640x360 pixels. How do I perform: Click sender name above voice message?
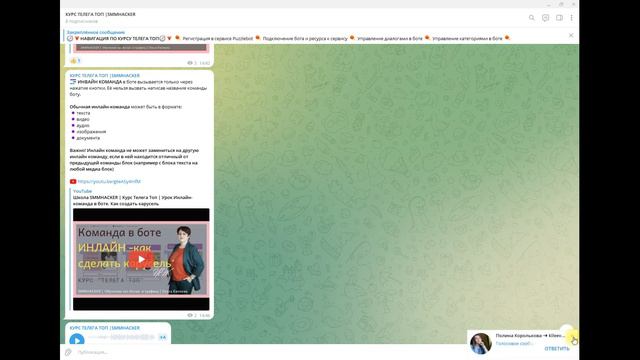point(104,328)
